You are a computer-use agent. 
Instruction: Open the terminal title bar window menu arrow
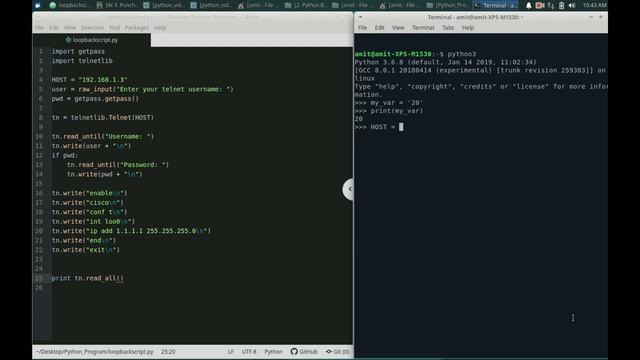click(360, 17)
